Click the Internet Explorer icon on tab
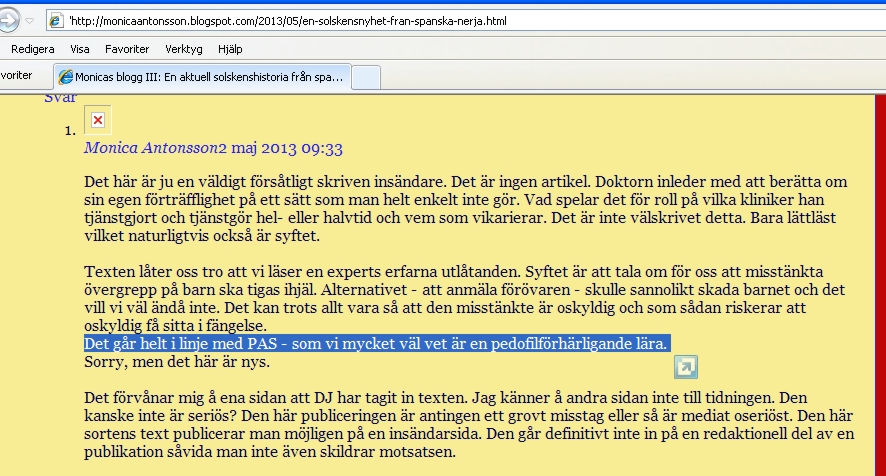Screen dimensions: 886x476 coord(66,77)
